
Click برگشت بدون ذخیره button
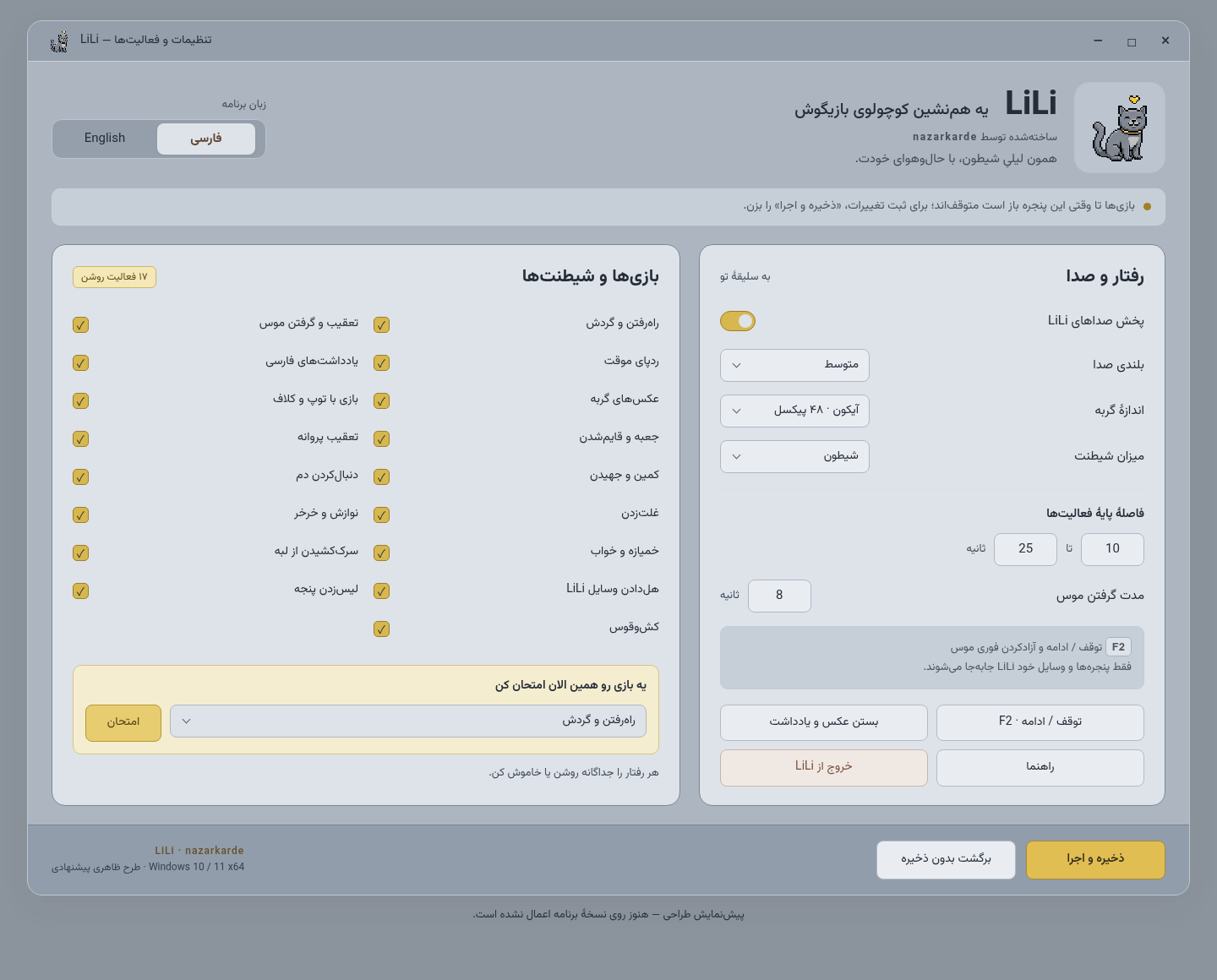click(x=946, y=859)
